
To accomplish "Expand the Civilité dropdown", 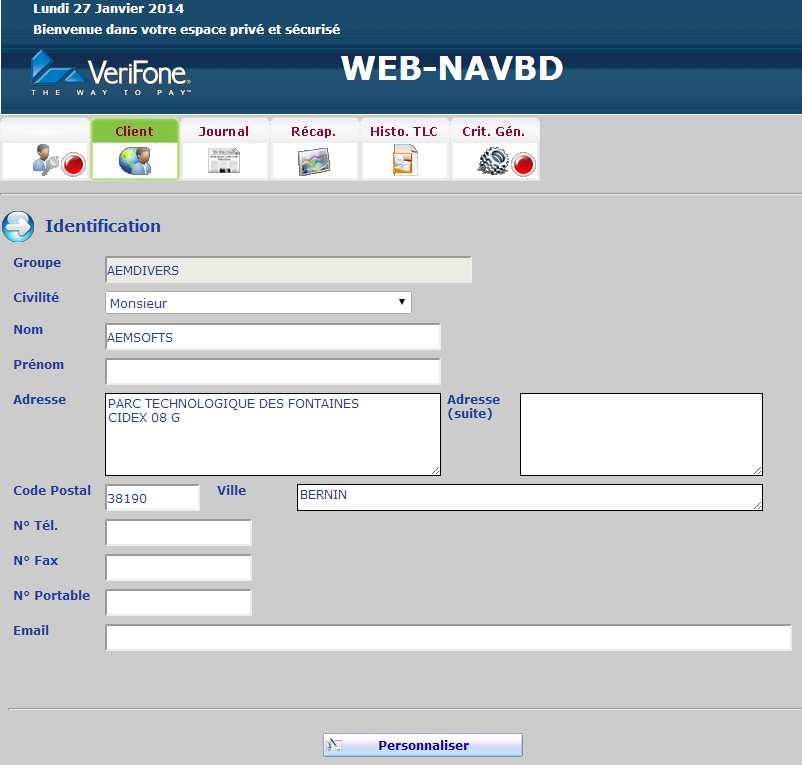I will point(258,303).
